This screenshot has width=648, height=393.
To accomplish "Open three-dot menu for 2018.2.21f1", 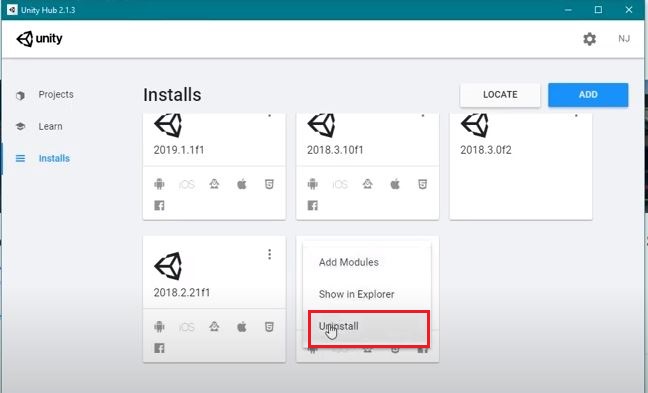I will pyautogui.click(x=269, y=254).
